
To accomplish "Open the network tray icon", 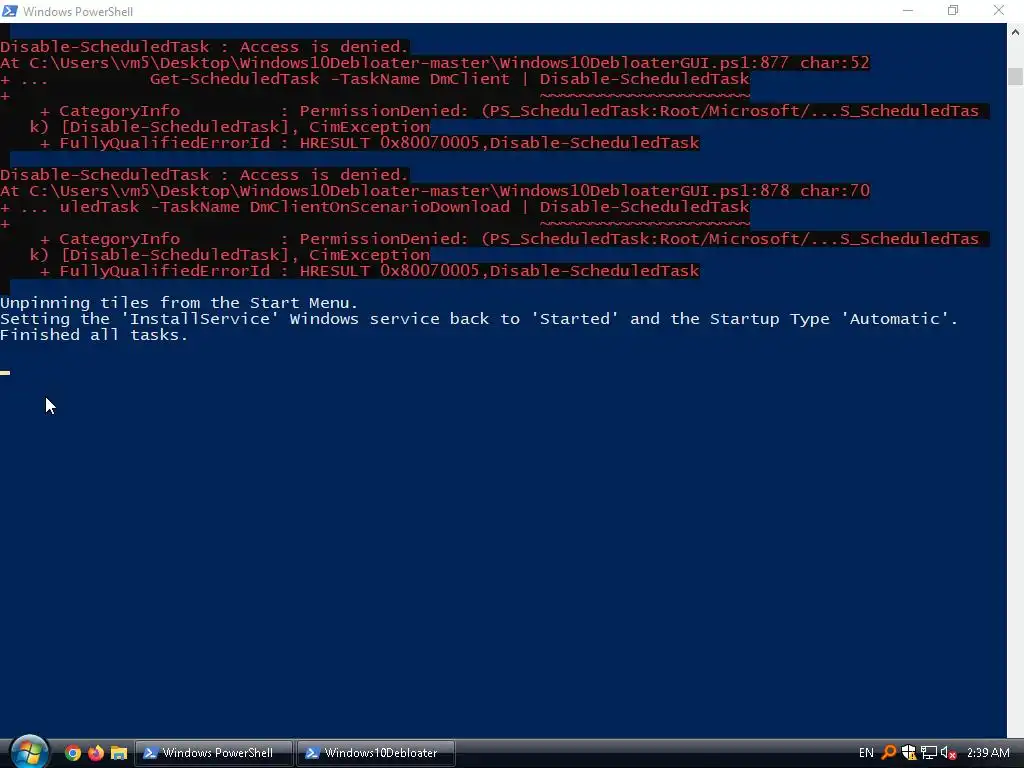I will (x=929, y=753).
